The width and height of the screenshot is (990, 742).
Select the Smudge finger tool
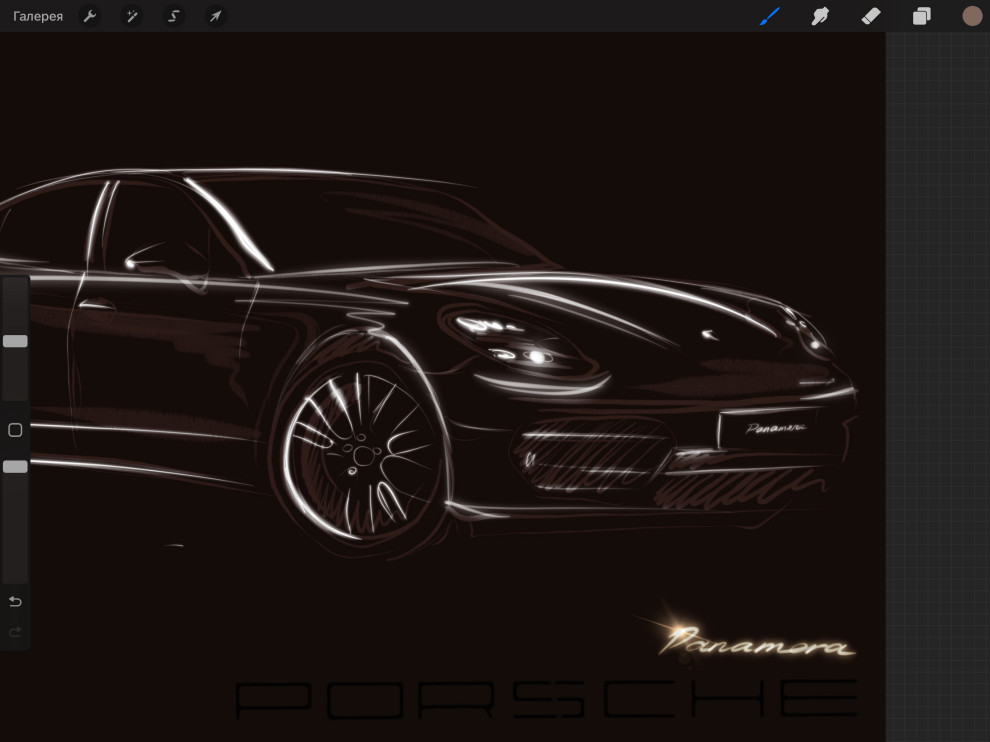point(820,16)
